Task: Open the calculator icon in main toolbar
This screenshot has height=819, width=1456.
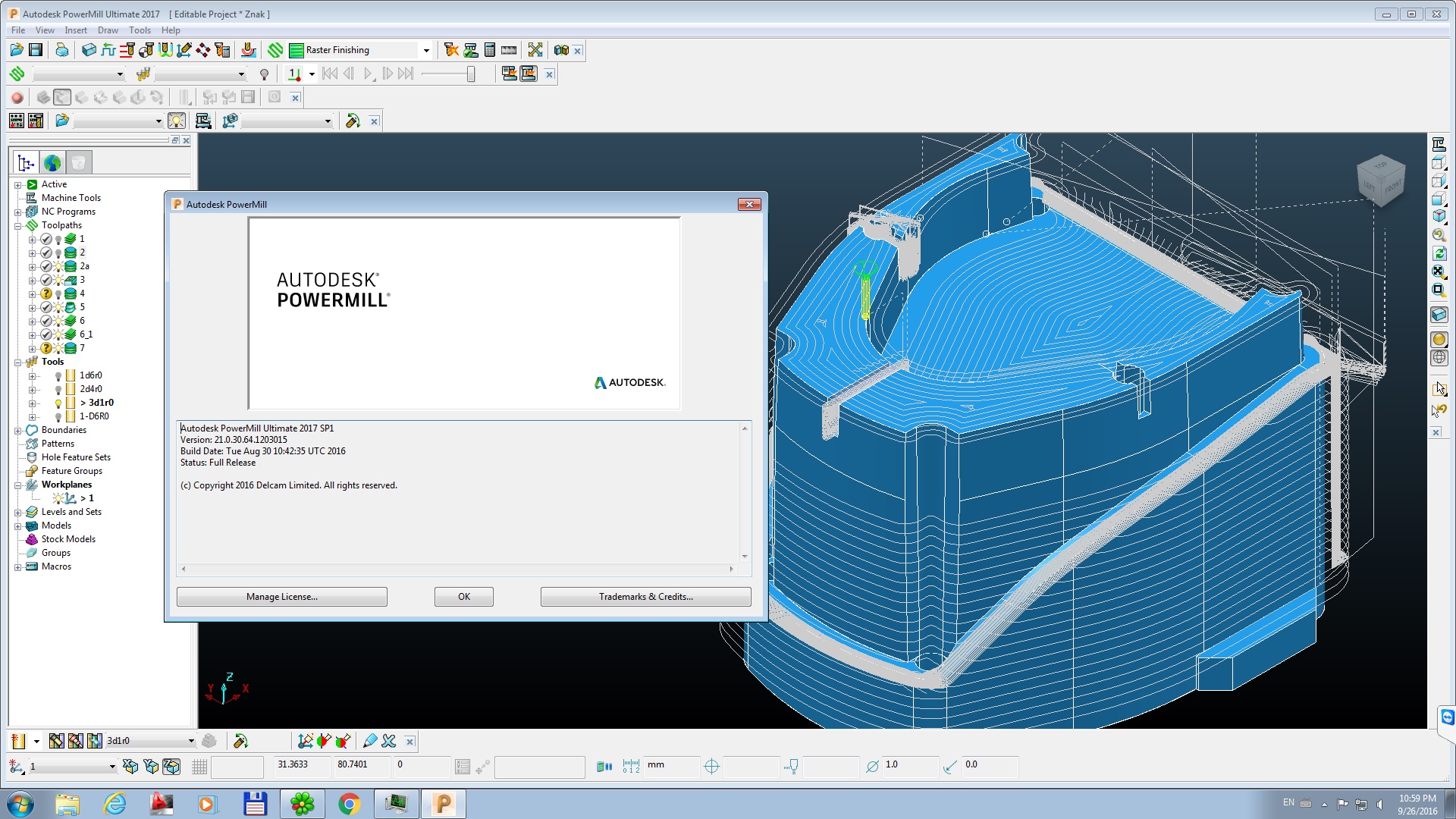Action: click(x=490, y=50)
